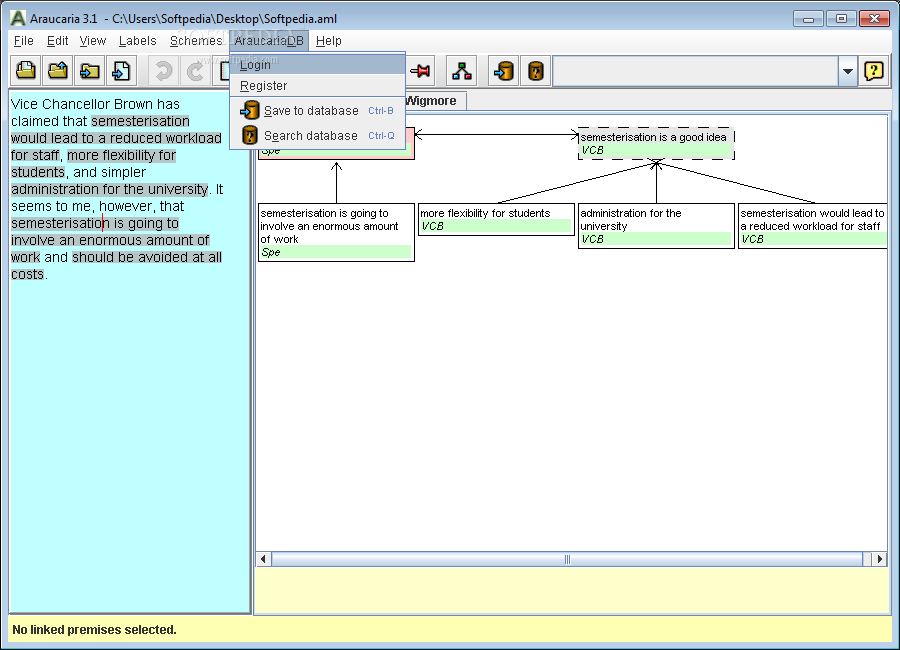The image size is (900, 650).
Task: Select the 'reduced workload for staff' node
Action: pyautogui.click(x=813, y=226)
